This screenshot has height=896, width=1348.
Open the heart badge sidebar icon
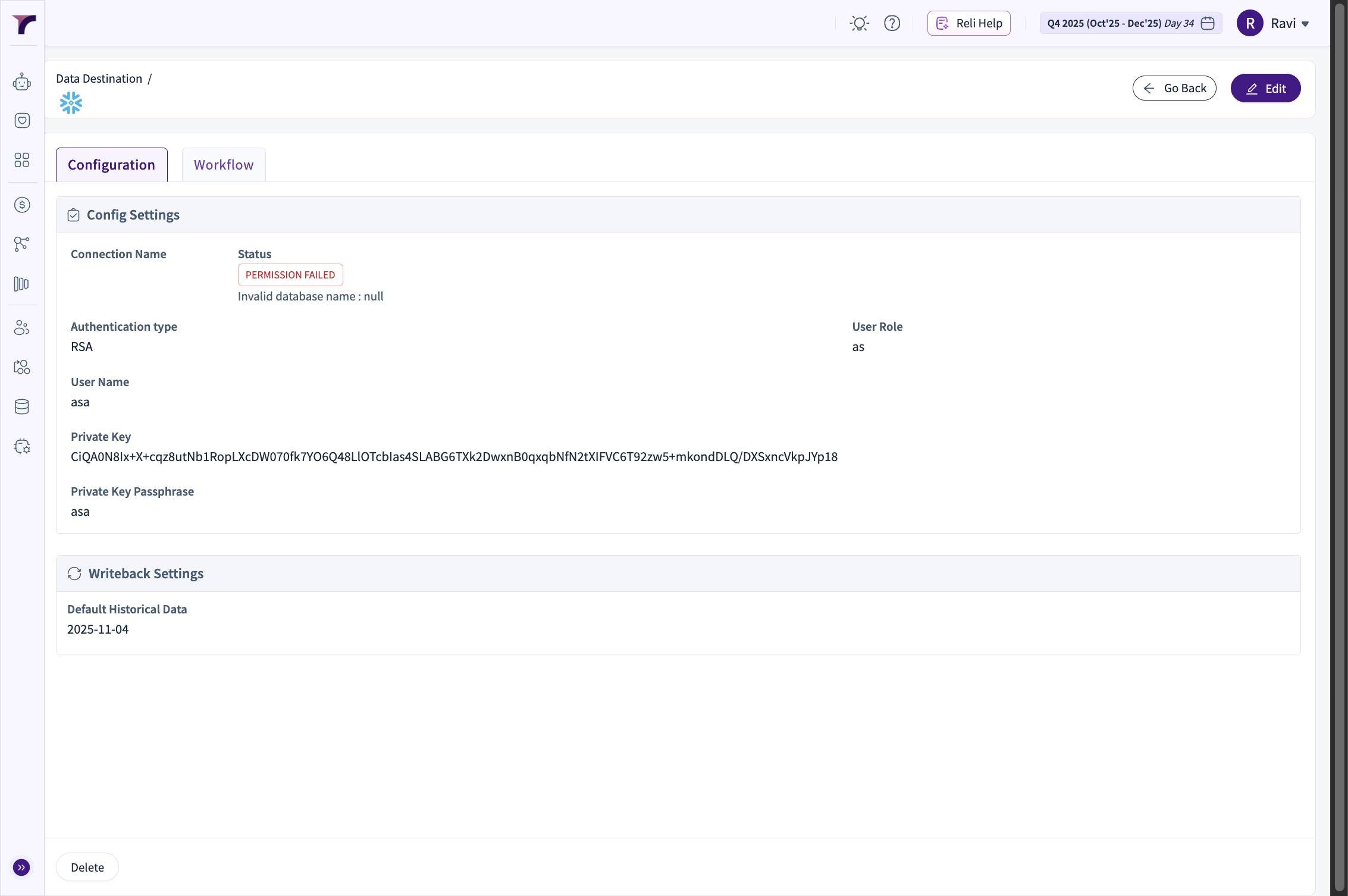22,121
